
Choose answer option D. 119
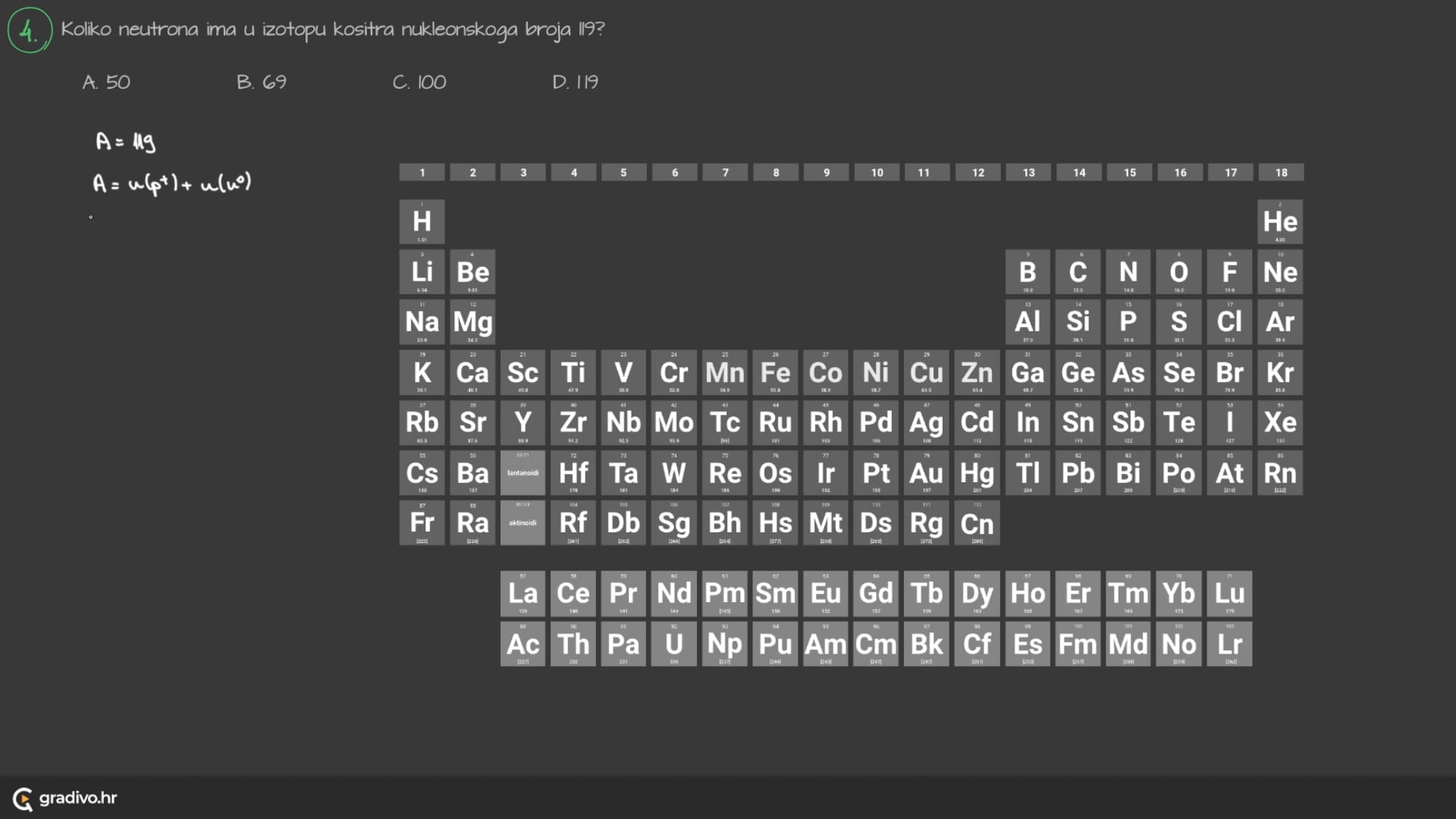coord(576,82)
